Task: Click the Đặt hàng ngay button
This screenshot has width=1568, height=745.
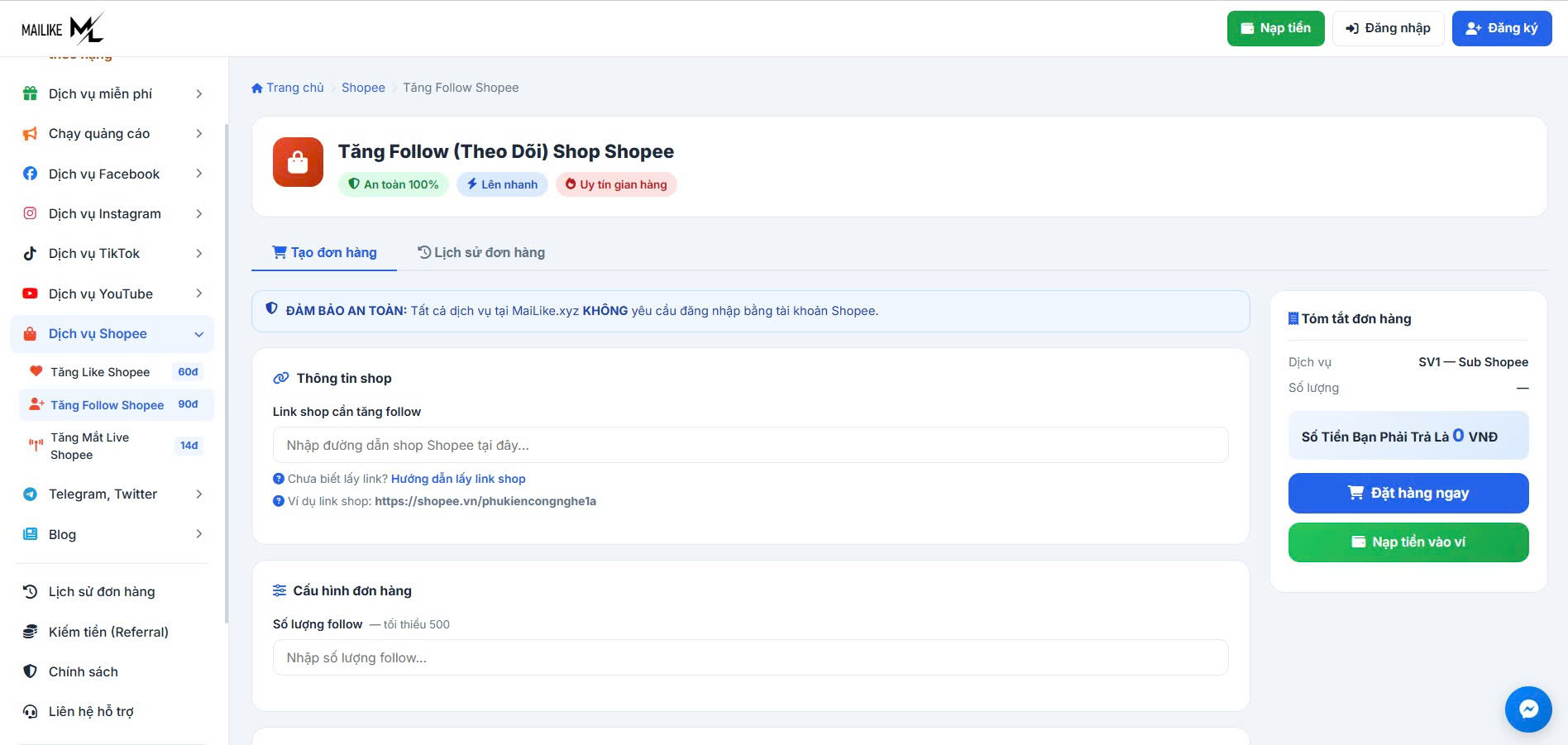Action: click(x=1408, y=493)
